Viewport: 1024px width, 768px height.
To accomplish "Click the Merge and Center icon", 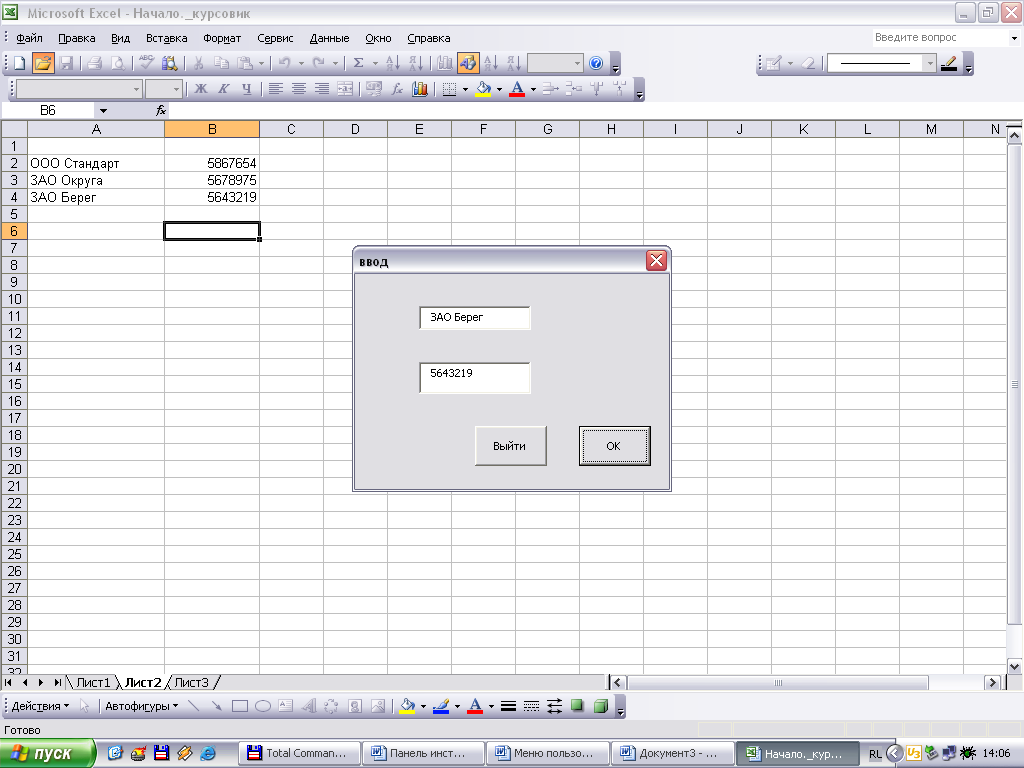I will [x=345, y=89].
